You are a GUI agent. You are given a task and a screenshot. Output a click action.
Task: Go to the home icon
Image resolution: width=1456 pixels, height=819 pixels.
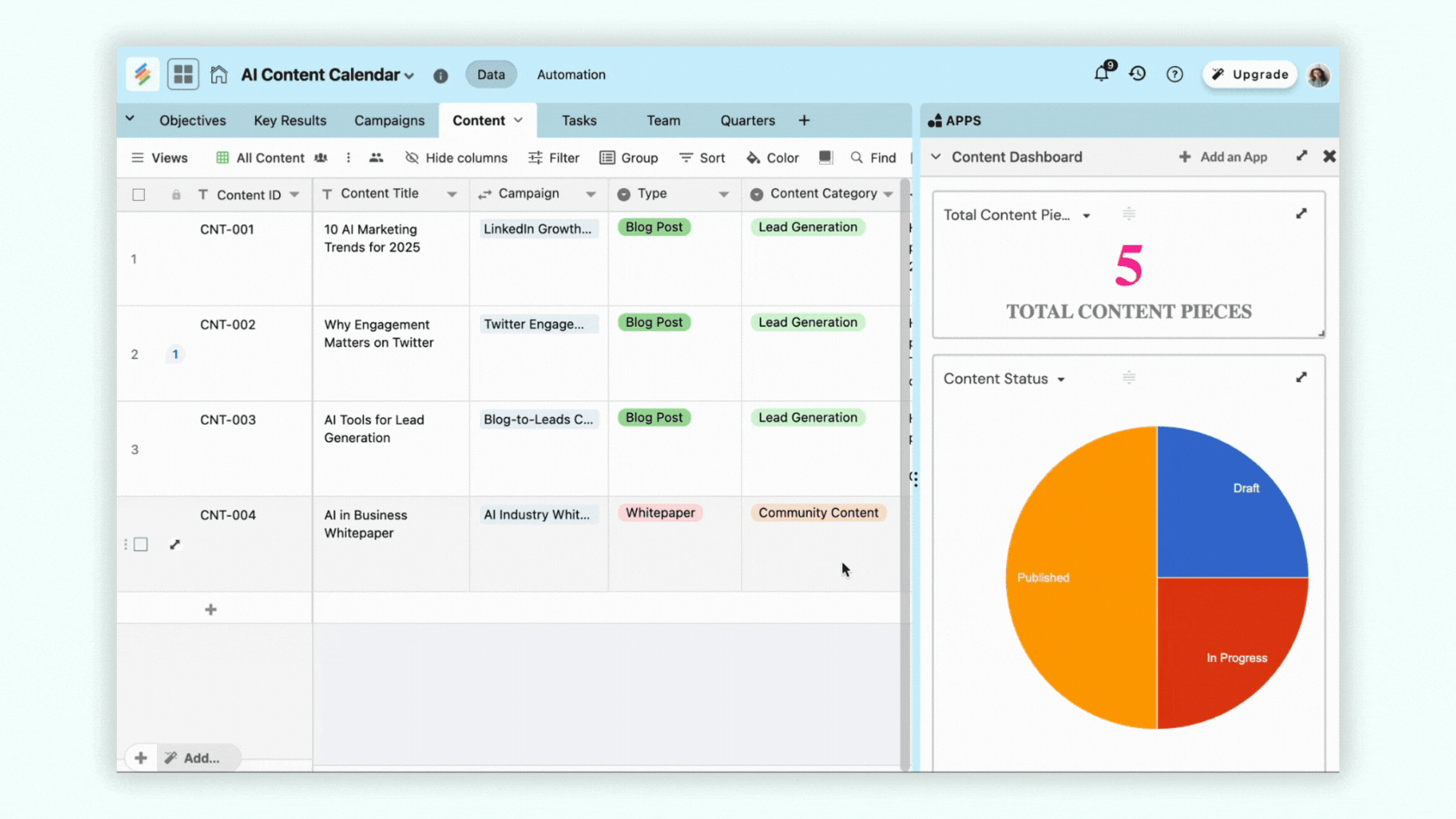pos(219,75)
